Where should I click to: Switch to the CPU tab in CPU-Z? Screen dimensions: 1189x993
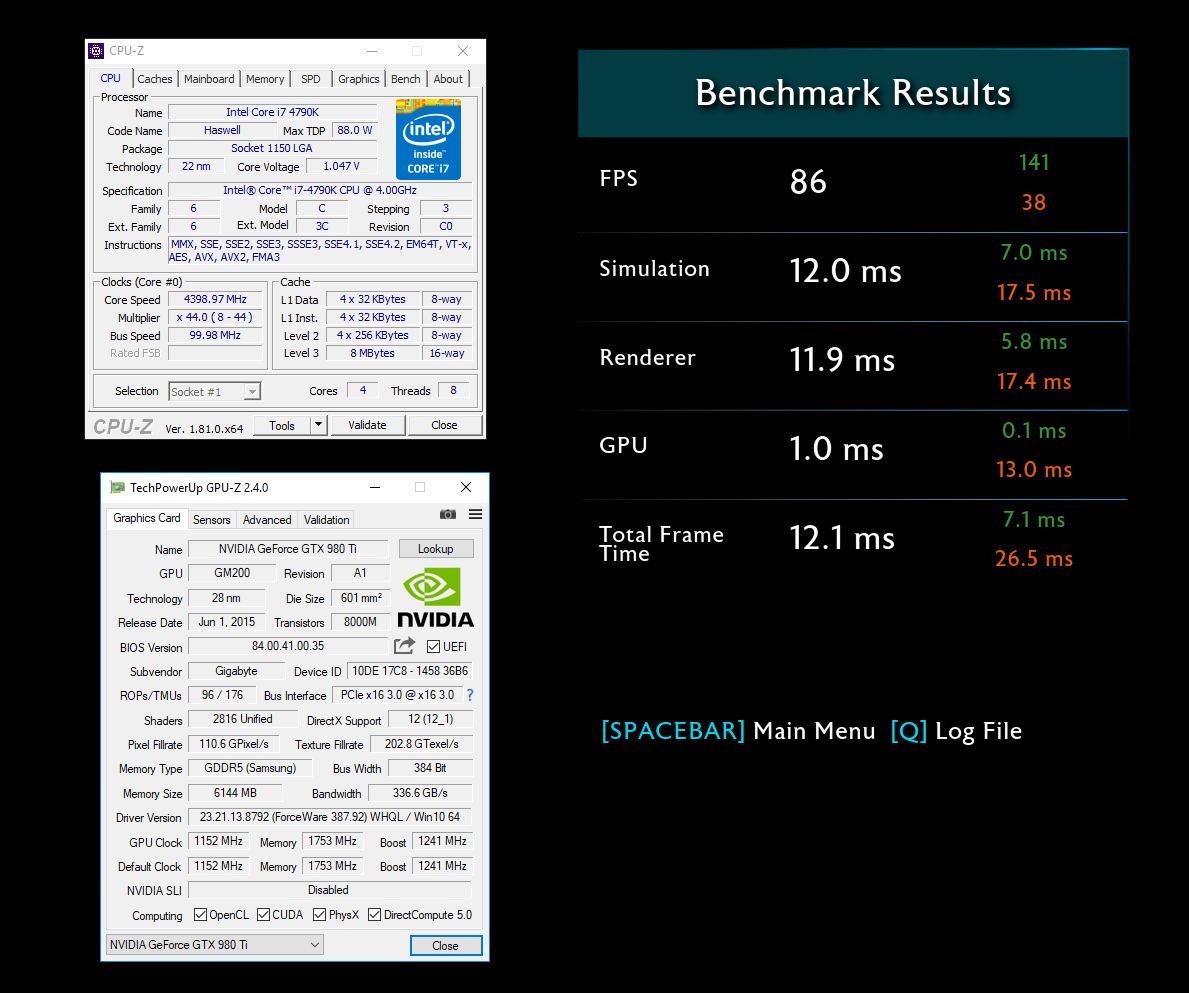click(111, 78)
